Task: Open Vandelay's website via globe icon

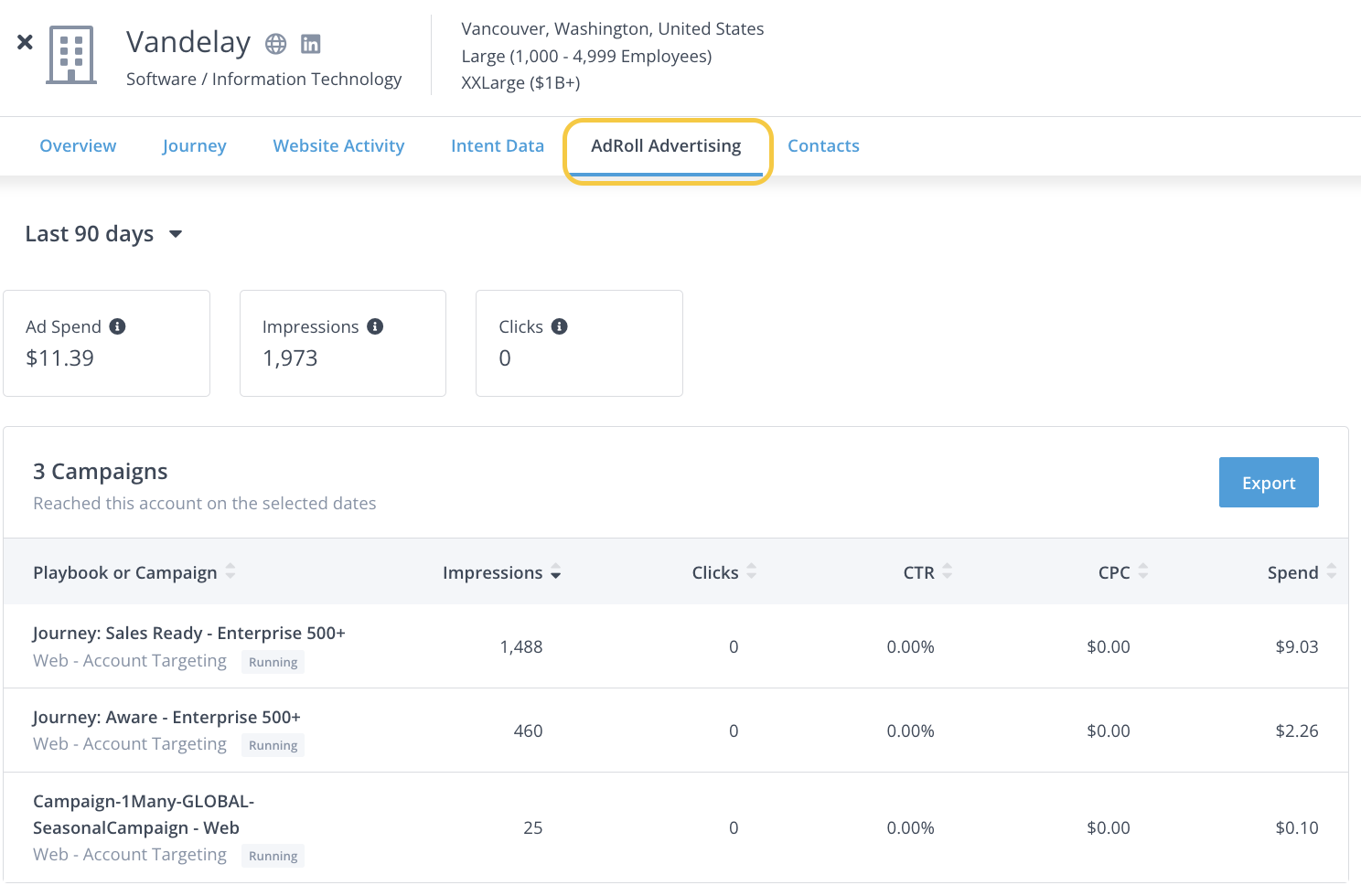Action: click(x=275, y=44)
